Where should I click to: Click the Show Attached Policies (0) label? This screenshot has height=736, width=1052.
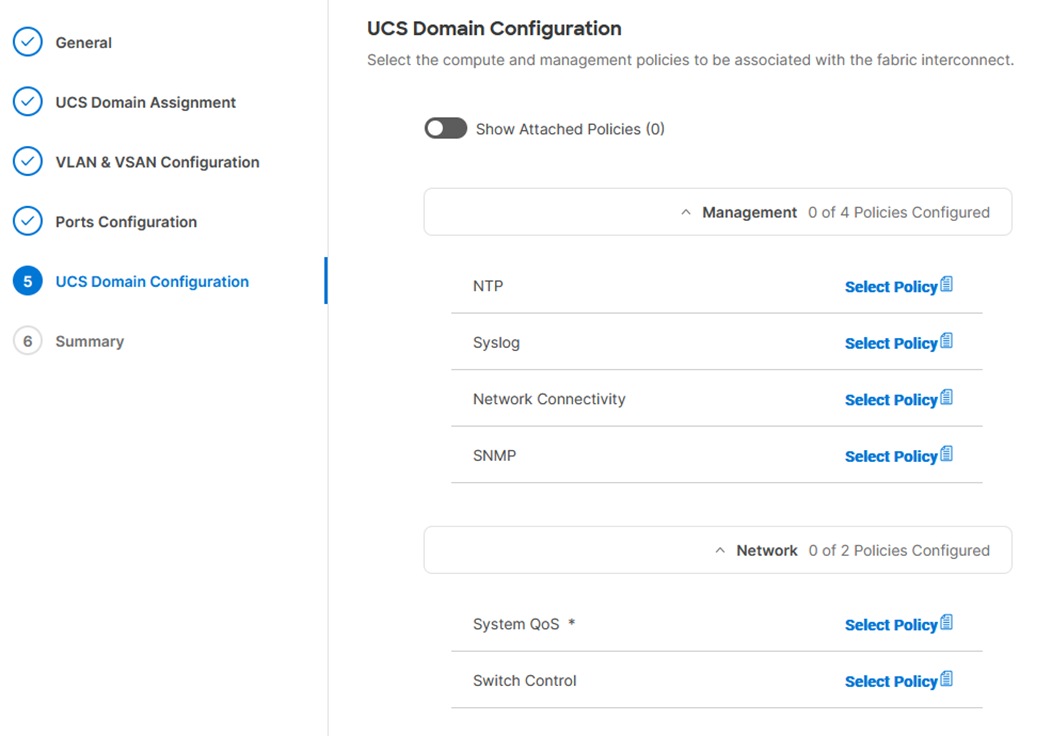570,129
